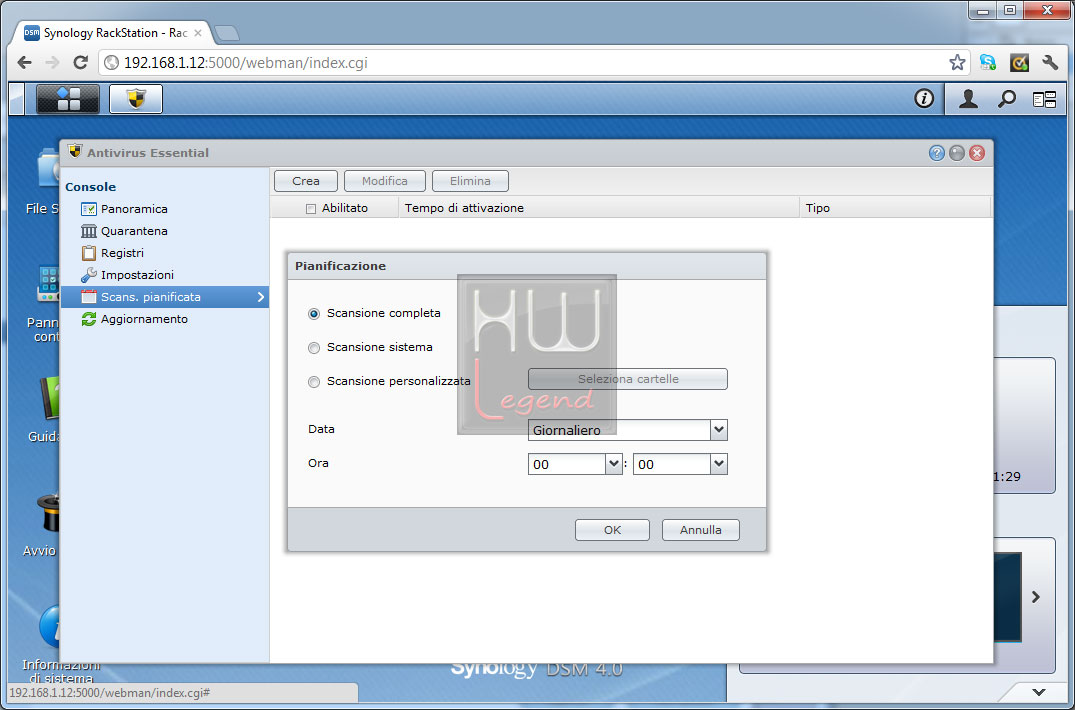1075x710 pixels.
Task: Open the Scans. pianificata section
Action: click(165, 297)
